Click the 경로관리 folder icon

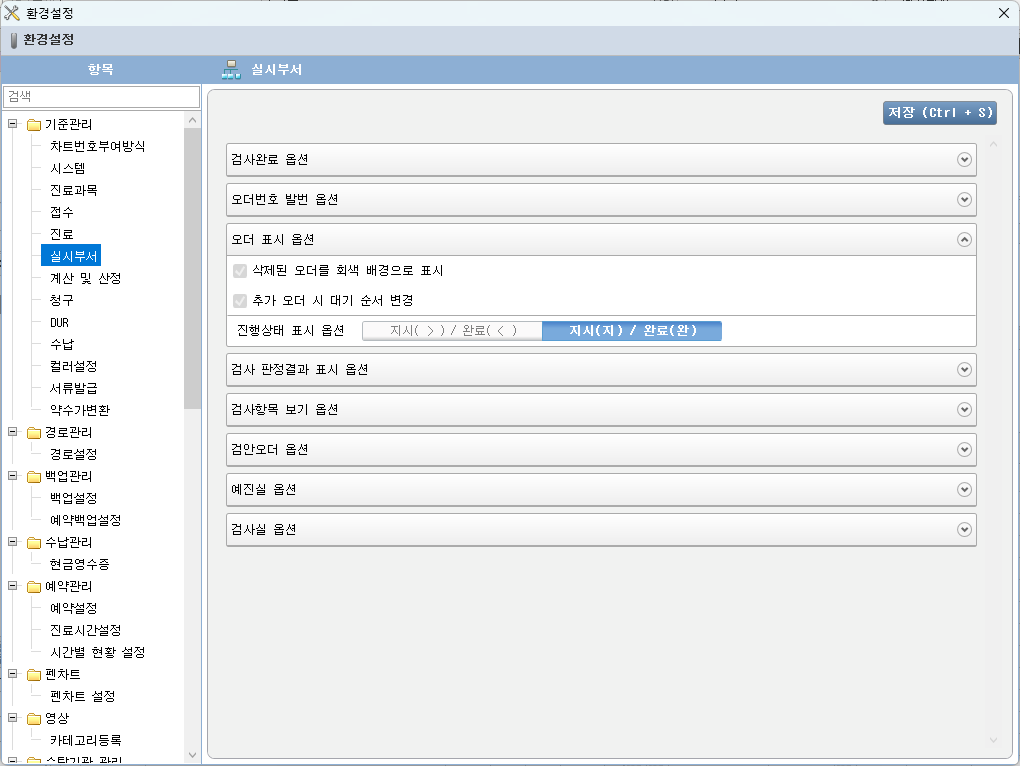click(x=34, y=433)
